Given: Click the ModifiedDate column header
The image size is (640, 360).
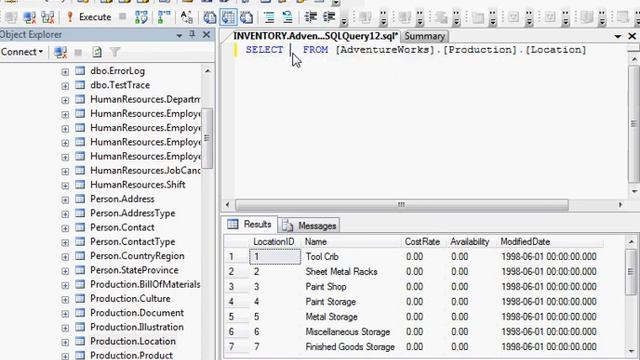Looking at the screenshot, I should coord(550,242).
